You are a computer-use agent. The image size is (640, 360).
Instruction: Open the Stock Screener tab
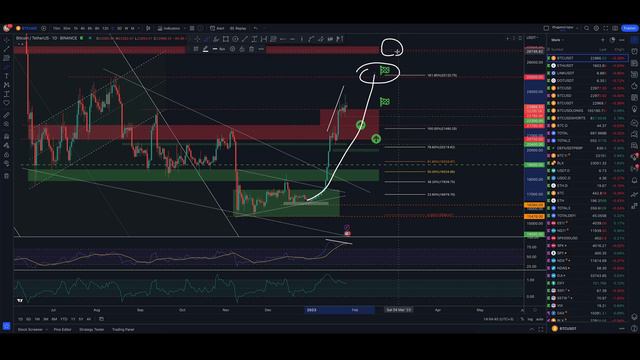(x=30, y=329)
